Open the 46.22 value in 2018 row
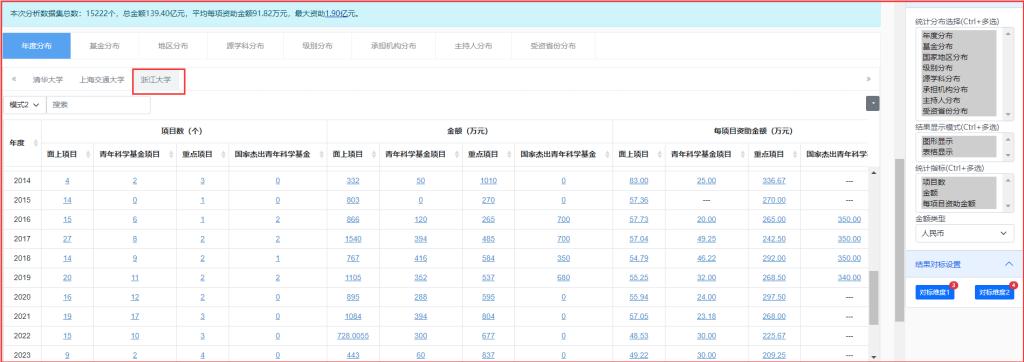Screen dimensions: 1024x362 [x=707, y=259]
